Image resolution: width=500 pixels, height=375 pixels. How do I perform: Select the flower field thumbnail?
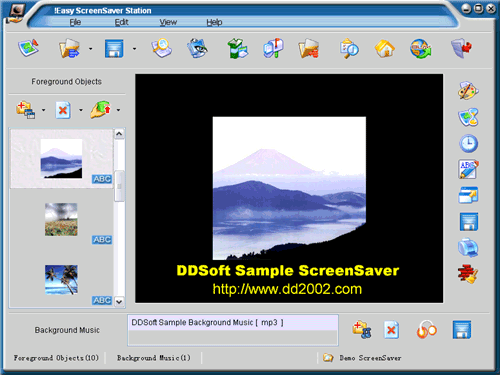click(61, 220)
